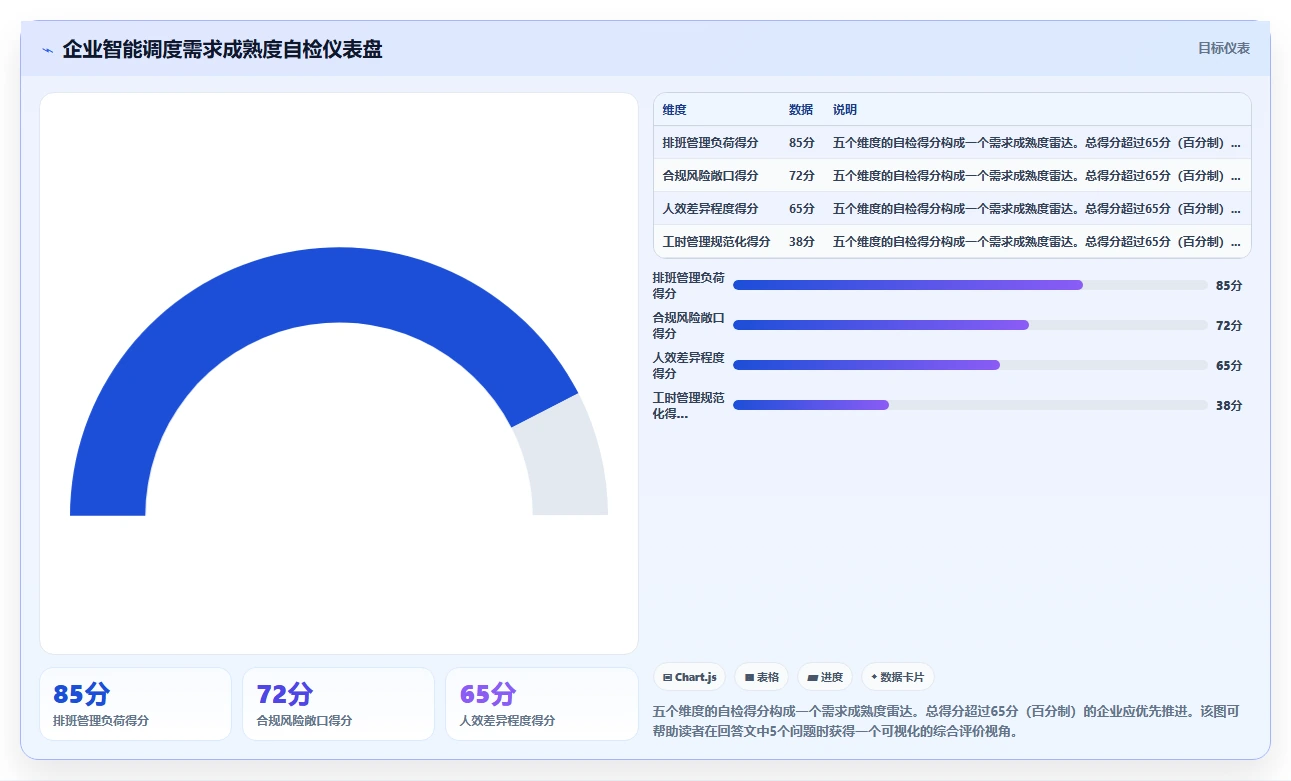Open the 85分 排班管理负荷得分 data card

click(135, 704)
